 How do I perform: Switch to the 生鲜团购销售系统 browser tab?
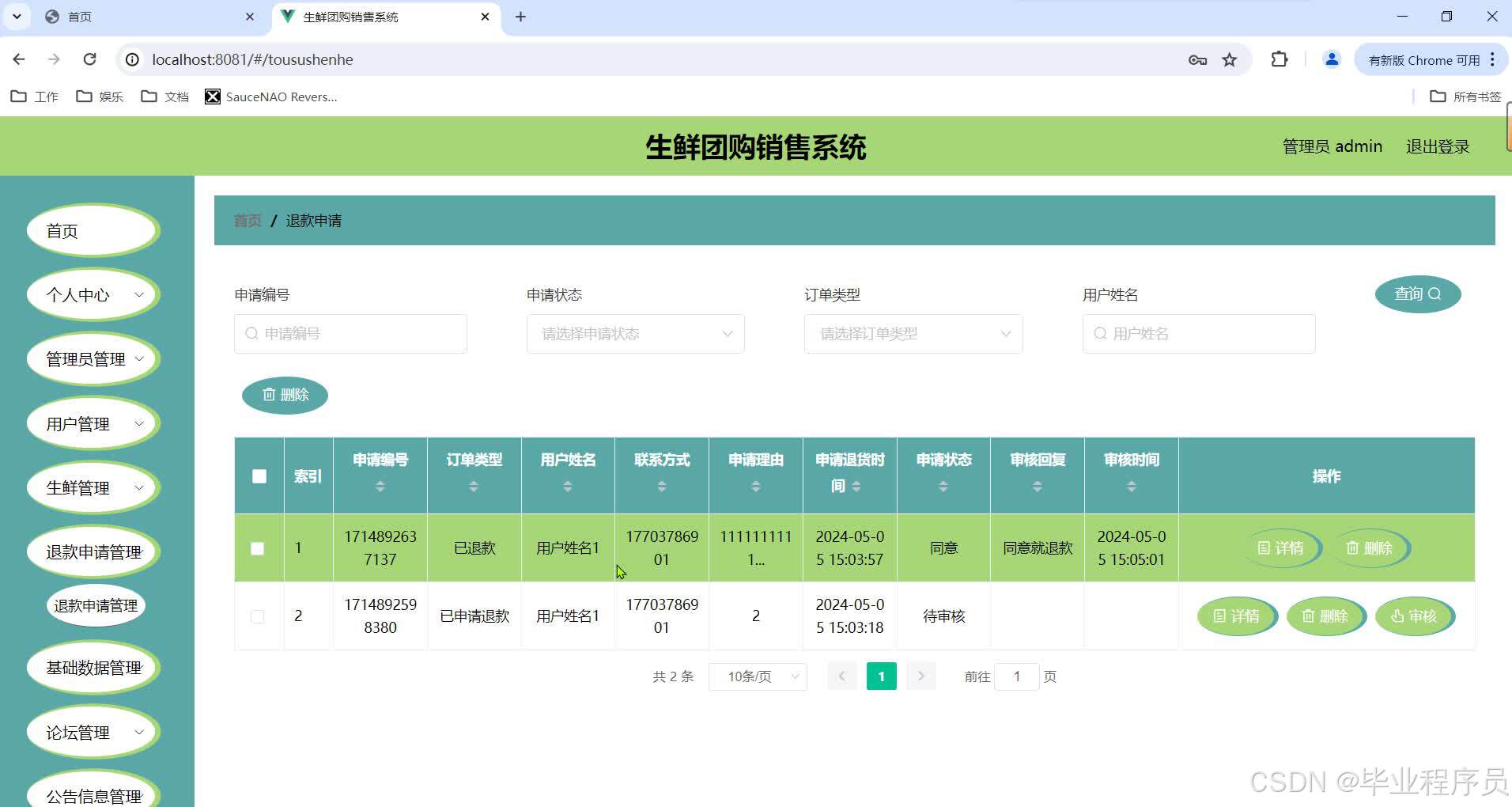click(386, 17)
